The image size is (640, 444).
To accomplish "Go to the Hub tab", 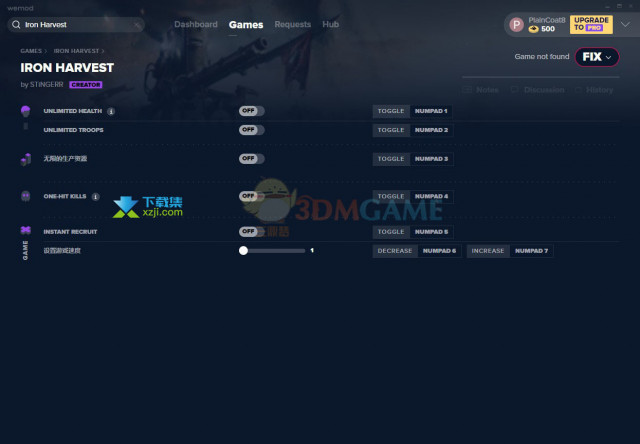I will click(x=331, y=24).
